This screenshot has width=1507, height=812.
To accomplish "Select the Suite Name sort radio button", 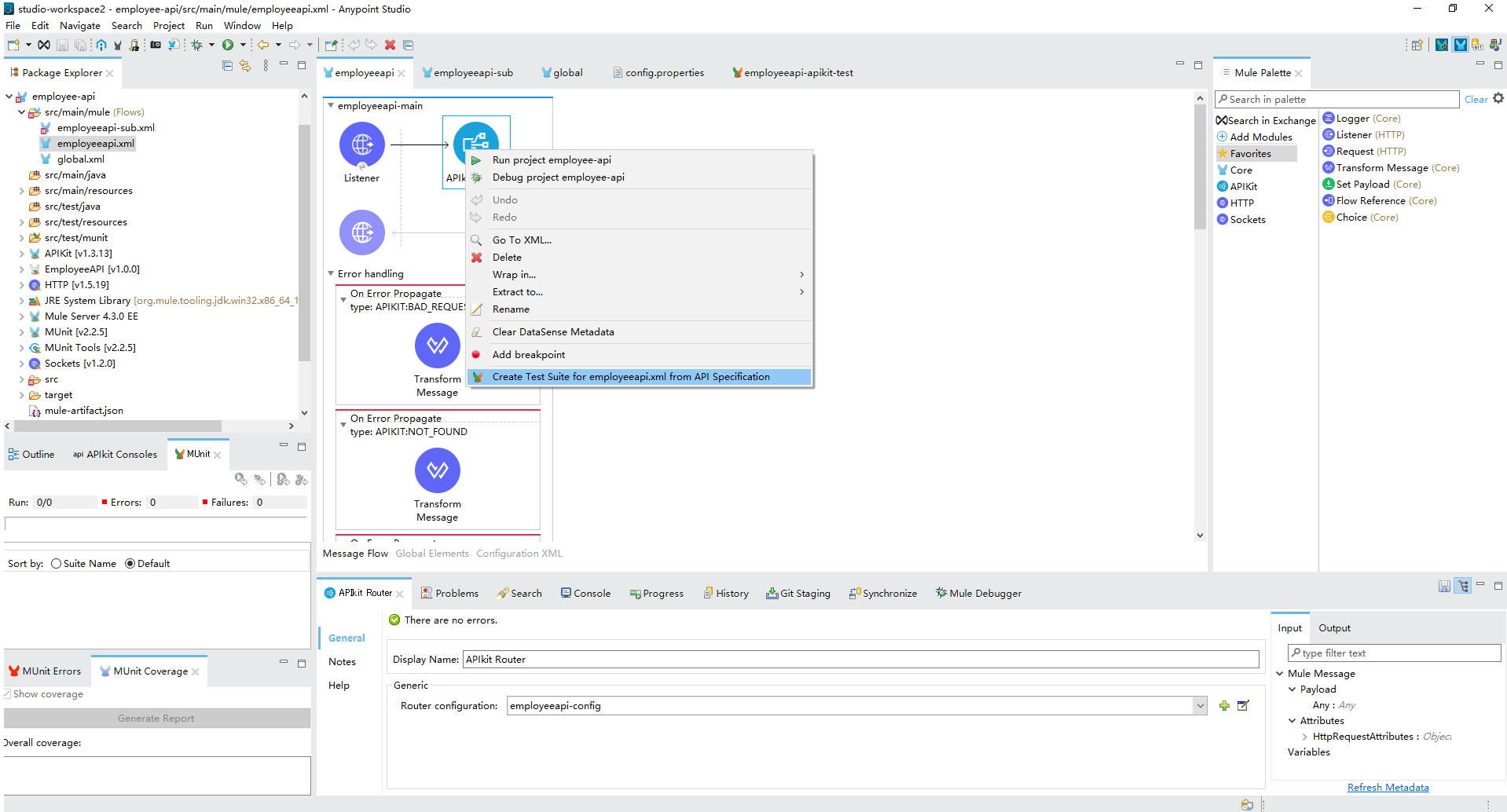I will (56, 564).
